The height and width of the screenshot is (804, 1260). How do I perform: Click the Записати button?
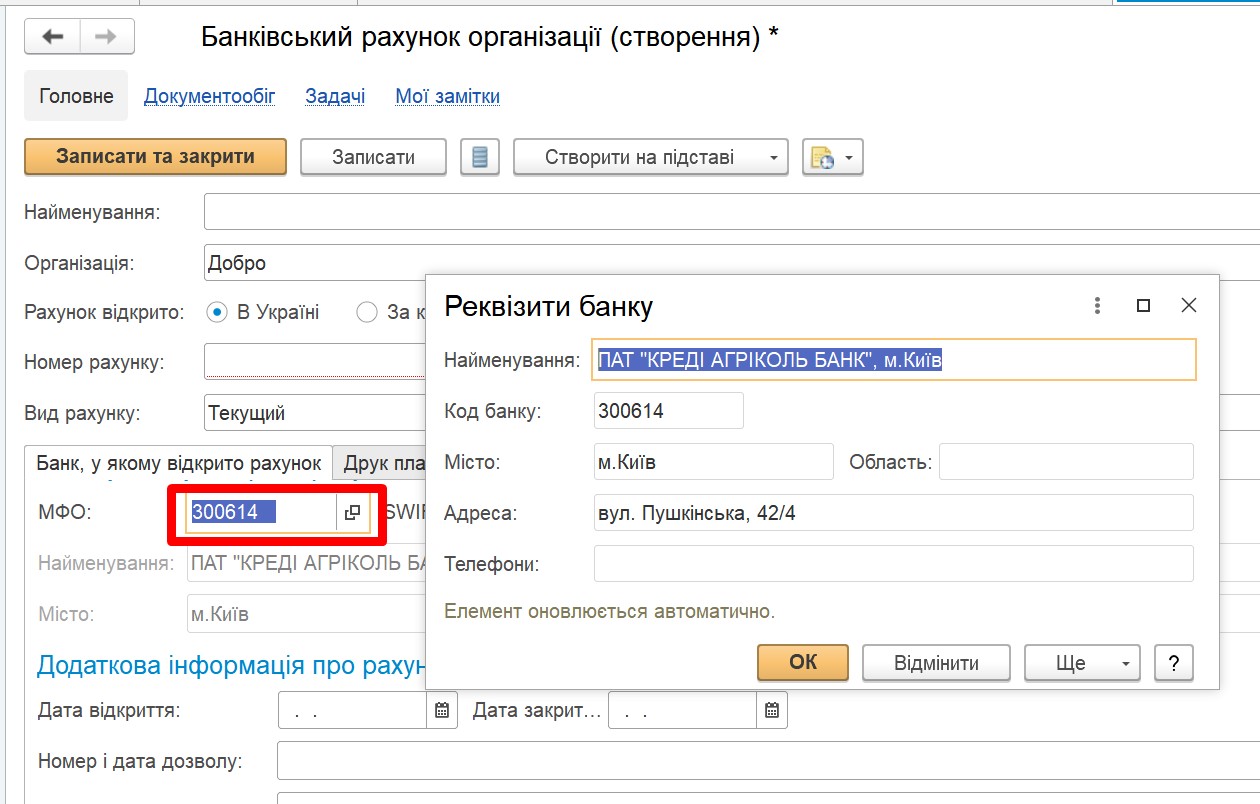click(373, 157)
